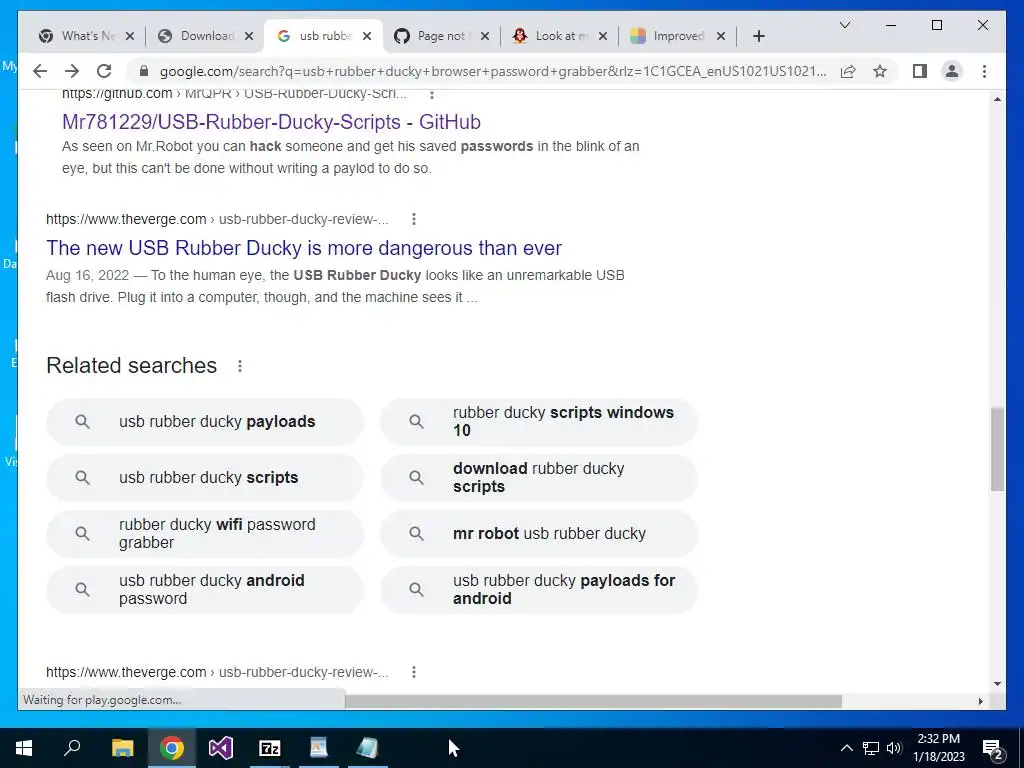Image resolution: width=1024 pixels, height=768 pixels.
Task: Close the GitHub Page not found tab
Action: click(x=485, y=36)
